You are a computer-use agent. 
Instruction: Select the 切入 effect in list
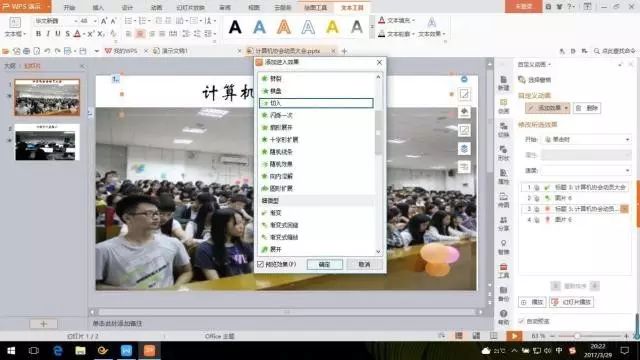click(316, 103)
